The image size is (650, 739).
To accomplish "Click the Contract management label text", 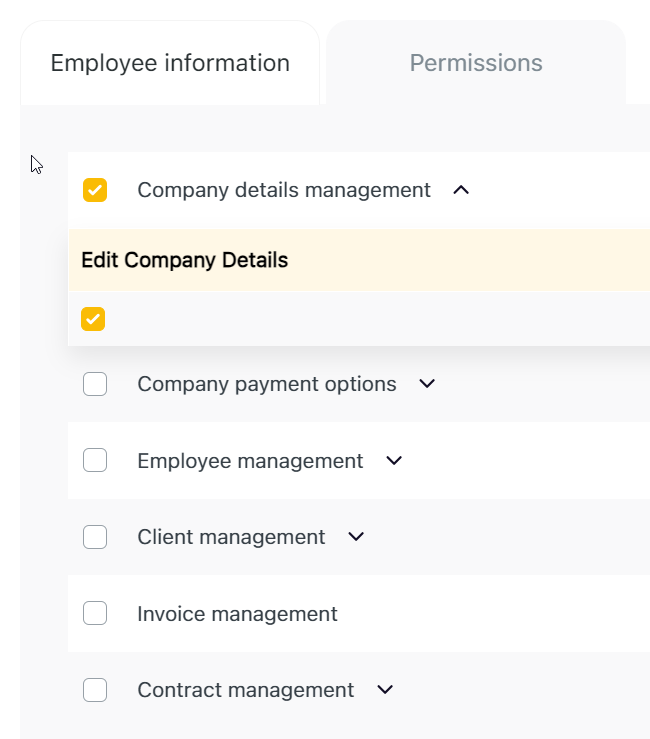I will pyautogui.click(x=245, y=690).
